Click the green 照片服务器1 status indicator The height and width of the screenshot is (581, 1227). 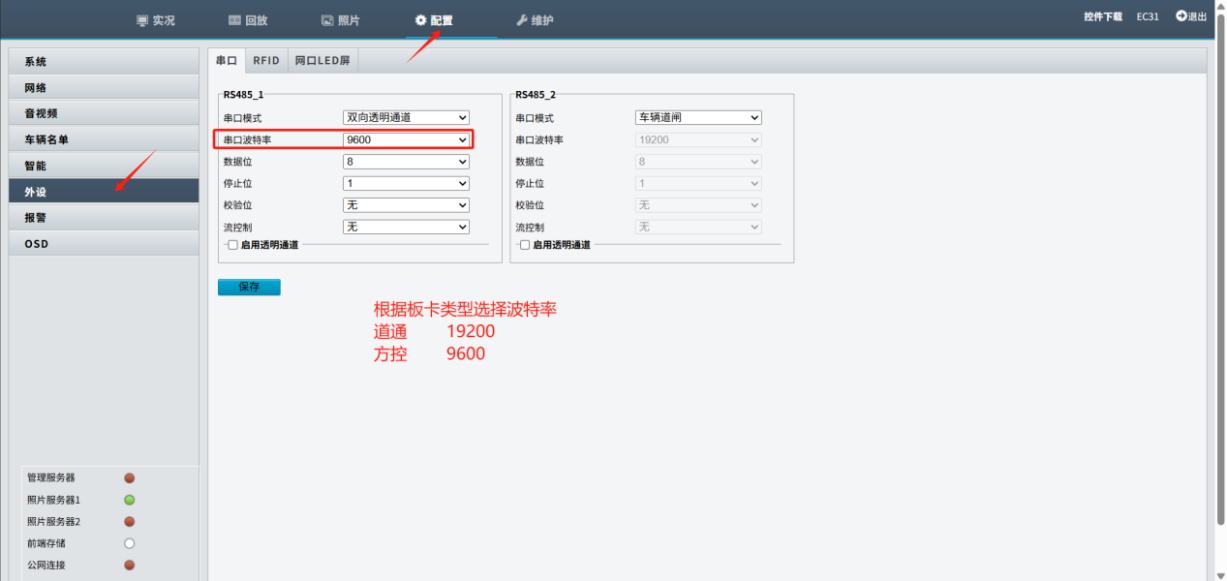[129, 500]
